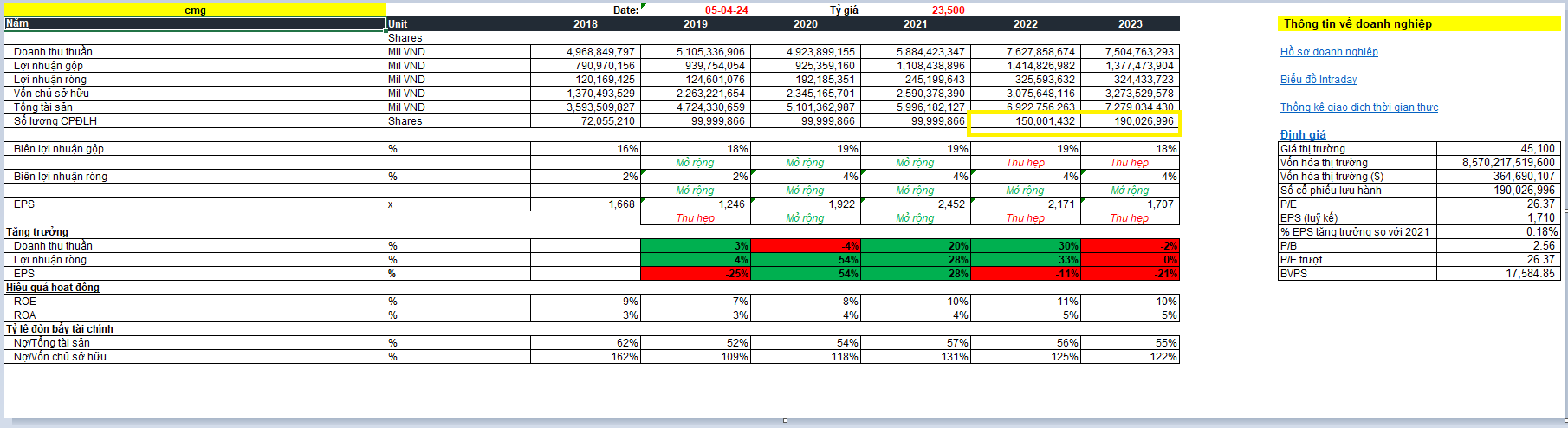This screenshot has width=1568, height=428.
Task: Click the Biên lợi nhuận gộp label
Action: 58,149
